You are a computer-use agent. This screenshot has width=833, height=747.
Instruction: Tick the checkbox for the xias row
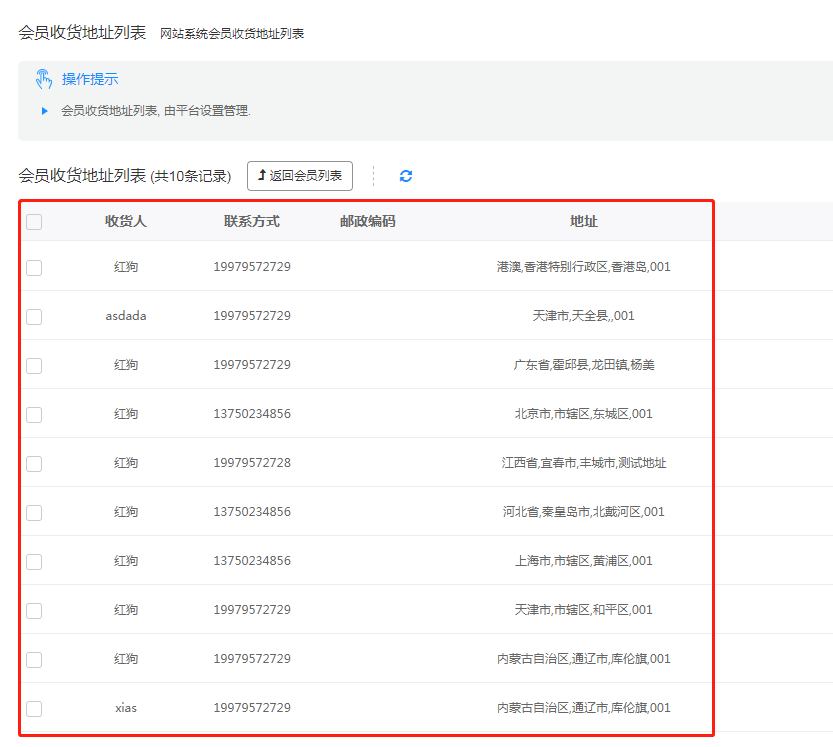coord(34,708)
